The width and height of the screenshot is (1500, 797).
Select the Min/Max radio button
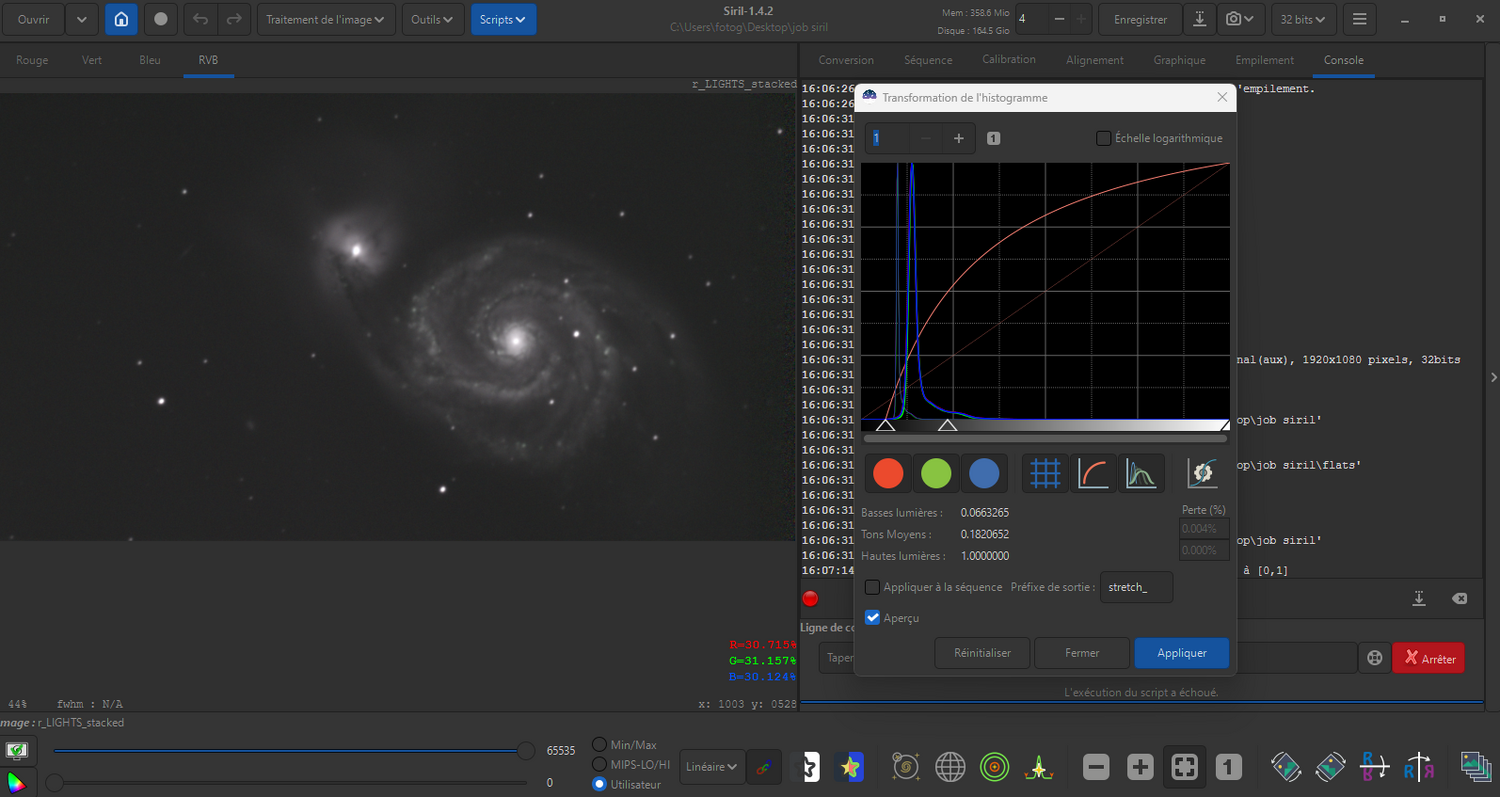[600, 744]
